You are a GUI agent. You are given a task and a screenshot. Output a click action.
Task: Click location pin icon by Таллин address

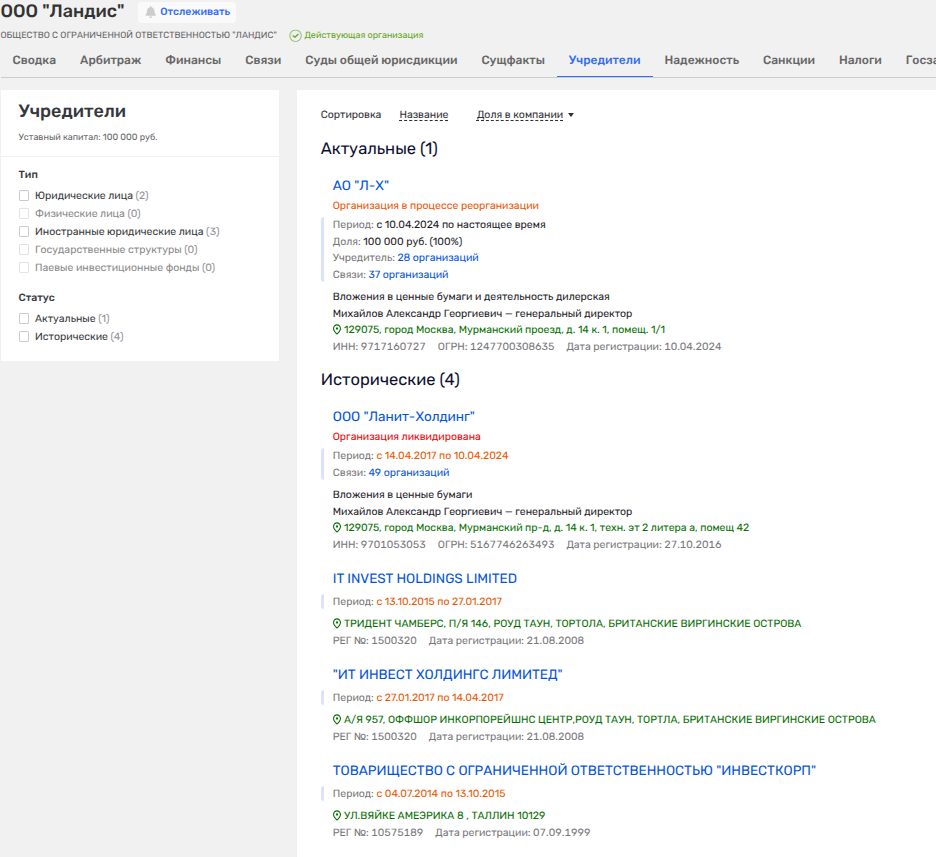point(337,816)
